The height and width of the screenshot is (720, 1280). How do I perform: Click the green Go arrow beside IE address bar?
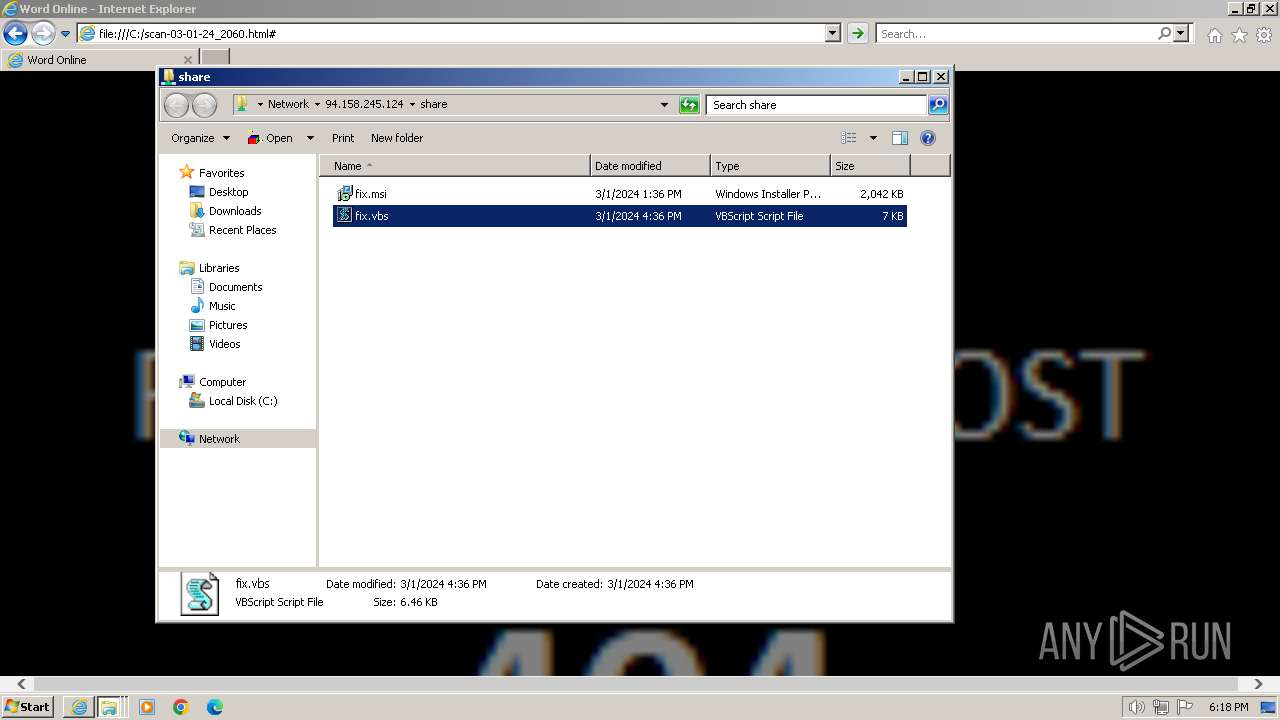(857, 33)
